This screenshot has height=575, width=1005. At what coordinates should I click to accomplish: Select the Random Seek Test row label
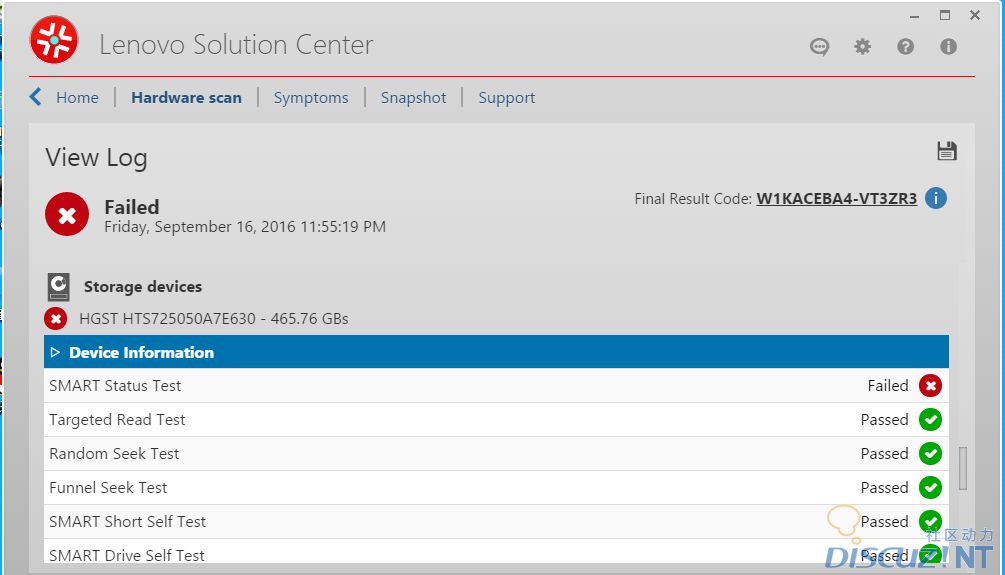click(114, 453)
